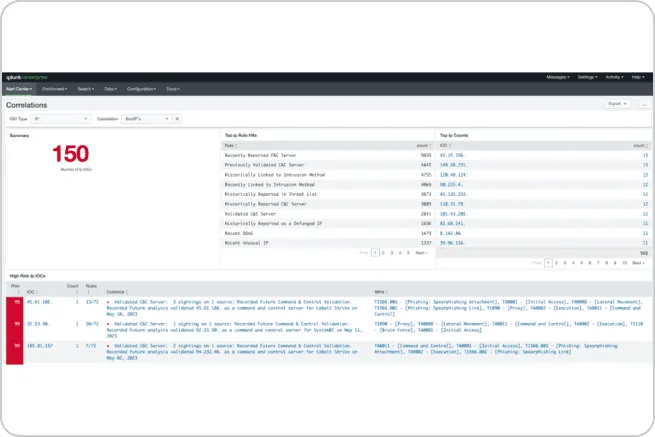Open IOC 118.31.78 in Top Ip Counts
This screenshot has width=655, height=437.
click(x=452, y=204)
